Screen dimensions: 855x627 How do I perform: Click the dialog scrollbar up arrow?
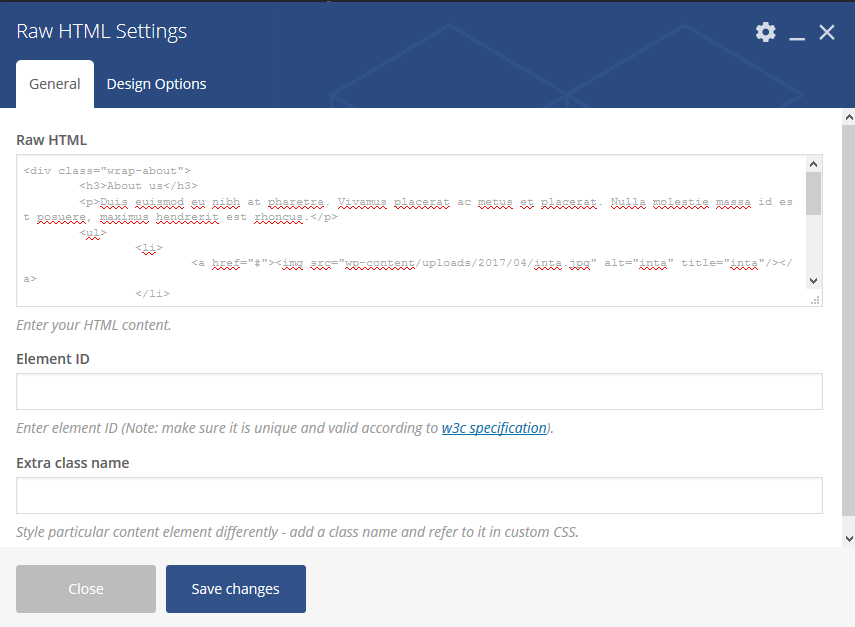pos(848,117)
